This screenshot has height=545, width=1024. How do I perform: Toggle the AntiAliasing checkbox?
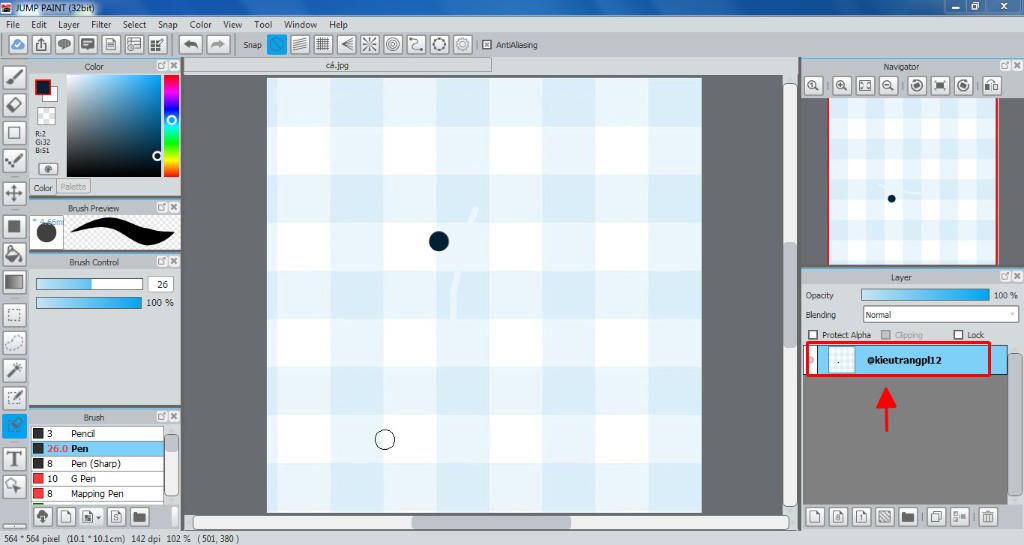[487, 45]
